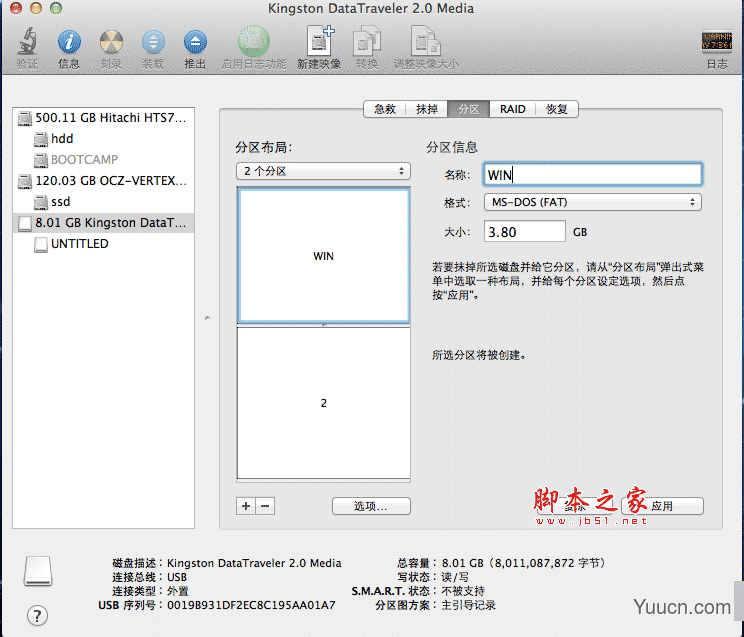Select the UNTITLED volume
This screenshot has width=744, height=637.
pyautogui.click(x=103, y=244)
